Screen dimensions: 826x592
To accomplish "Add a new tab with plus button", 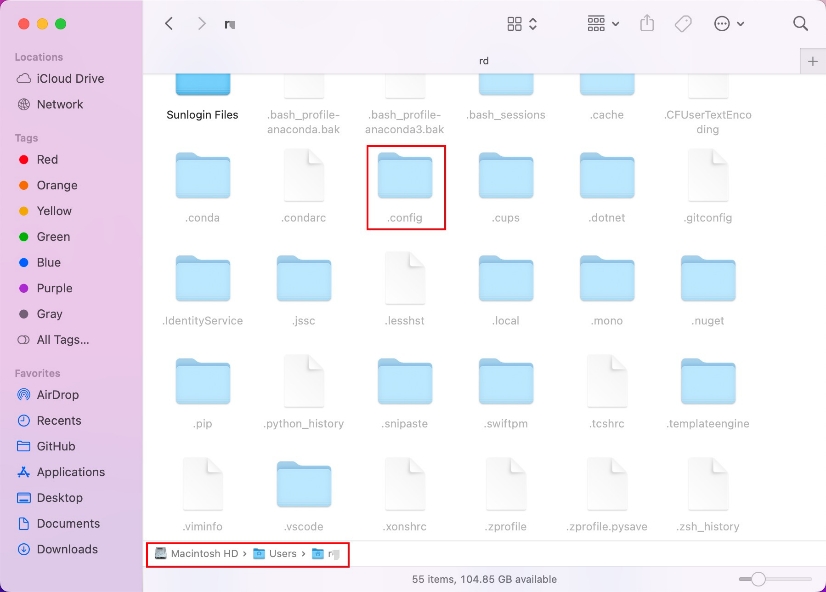I will [x=812, y=61].
